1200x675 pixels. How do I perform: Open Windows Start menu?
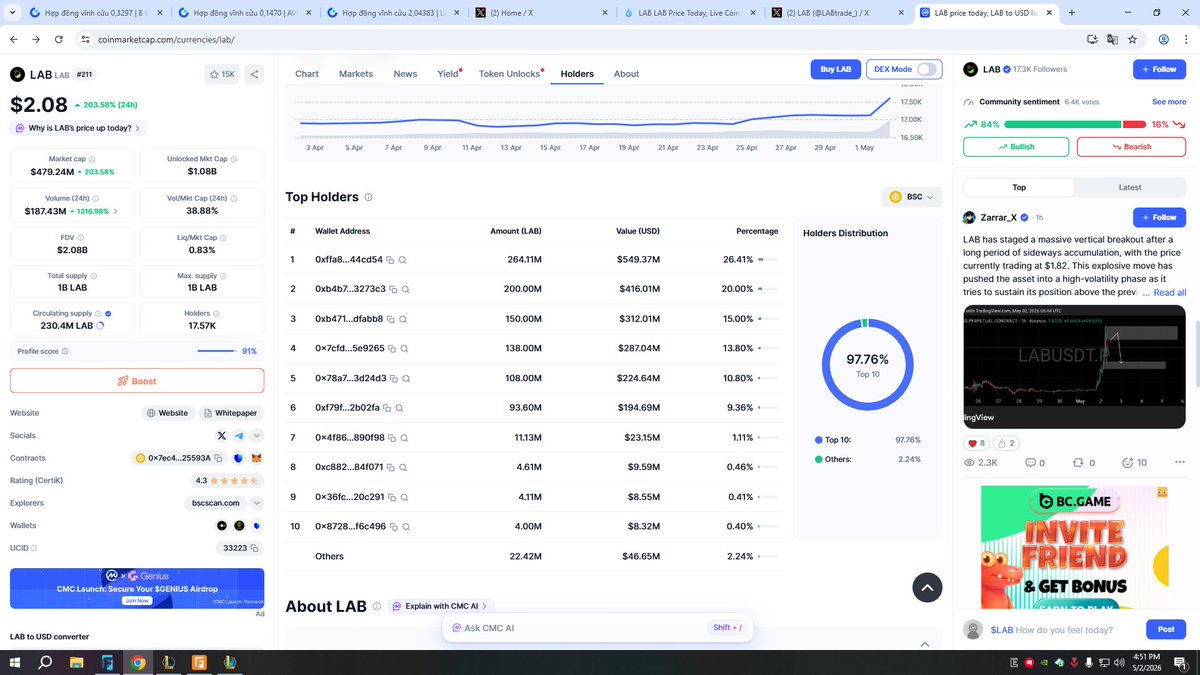click(14, 662)
